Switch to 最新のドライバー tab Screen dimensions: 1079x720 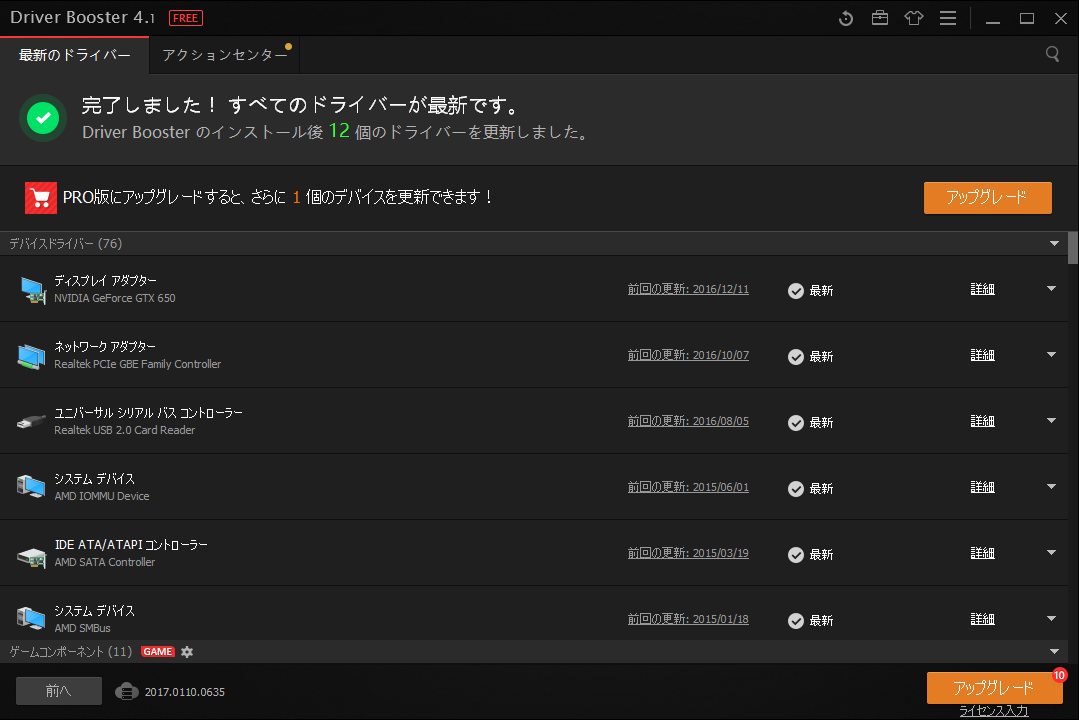pos(74,55)
